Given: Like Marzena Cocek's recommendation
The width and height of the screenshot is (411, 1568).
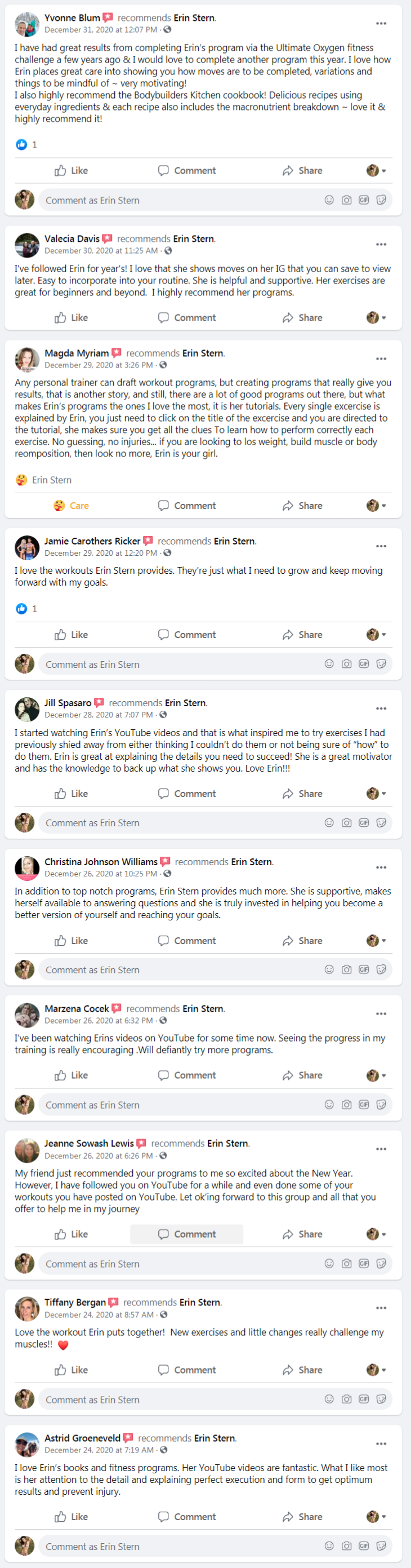Looking at the screenshot, I should point(71,1075).
